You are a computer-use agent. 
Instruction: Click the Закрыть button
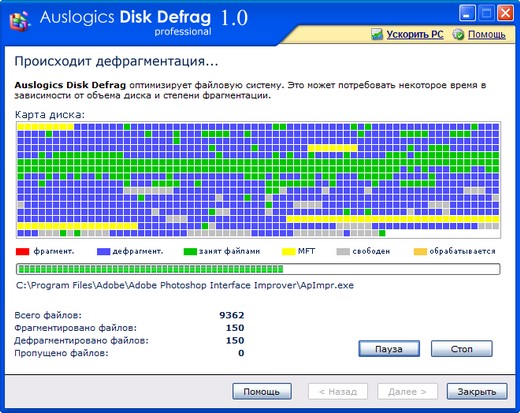[x=477, y=391]
